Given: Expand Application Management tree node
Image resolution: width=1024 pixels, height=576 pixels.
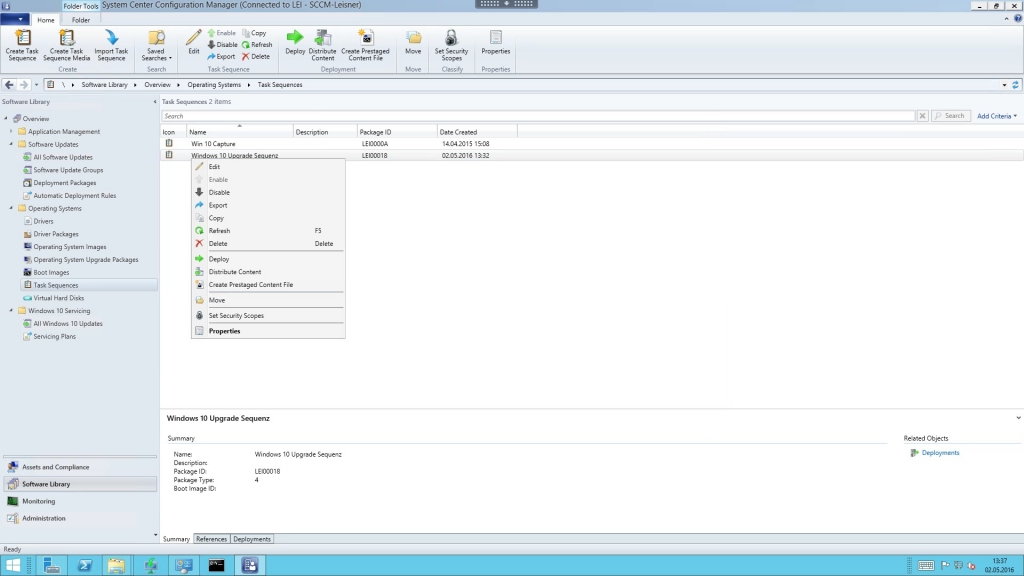Looking at the screenshot, I should click(11, 131).
